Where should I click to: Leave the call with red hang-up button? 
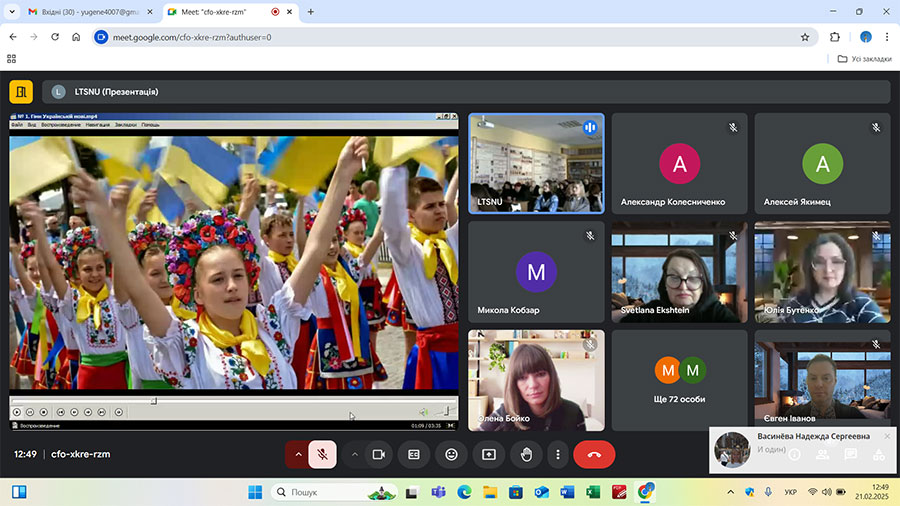(x=594, y=454)
